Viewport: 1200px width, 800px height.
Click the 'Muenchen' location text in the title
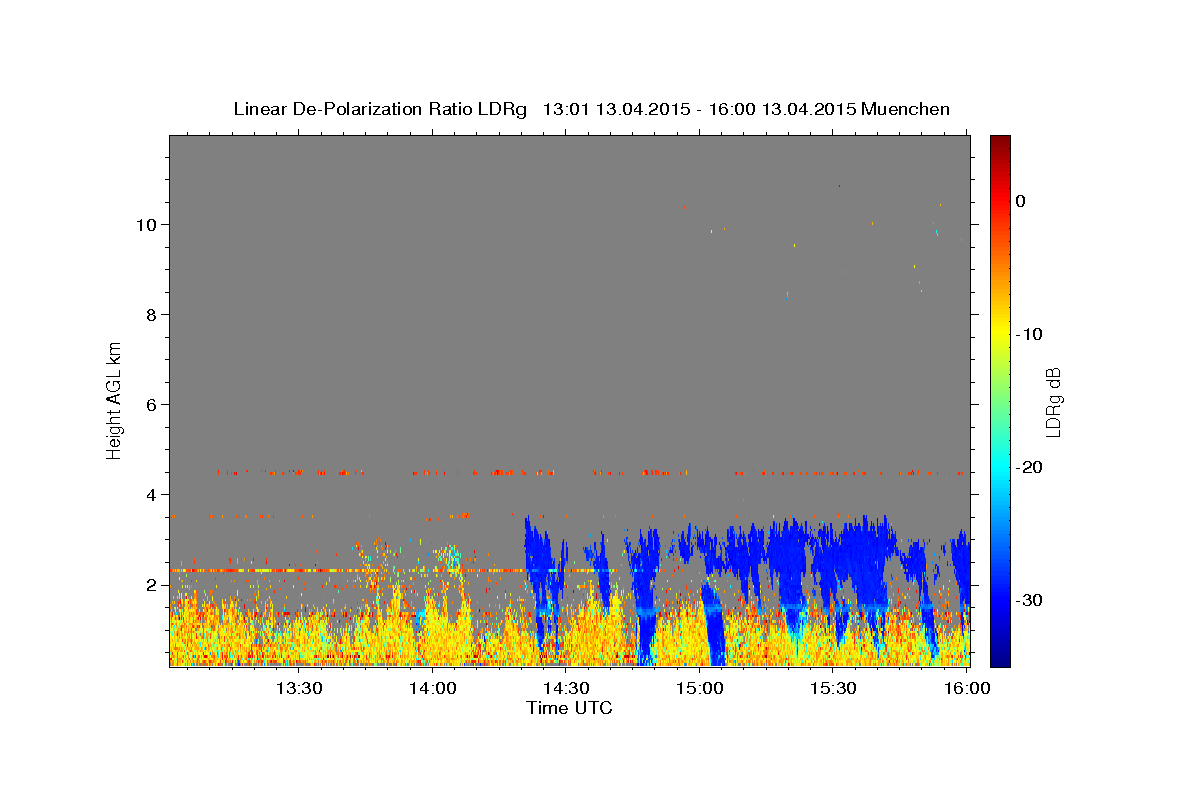[906, 109]
